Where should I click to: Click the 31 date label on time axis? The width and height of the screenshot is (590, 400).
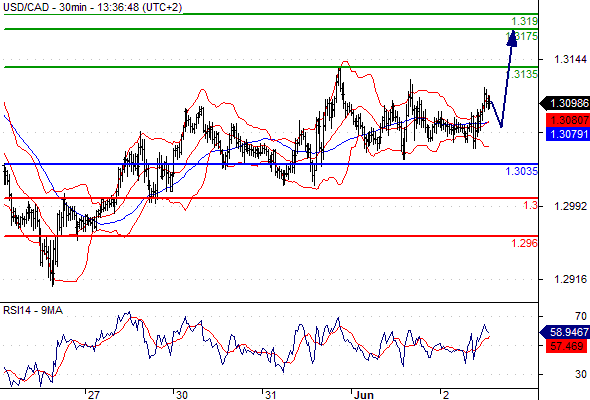[x=270, y=395]
